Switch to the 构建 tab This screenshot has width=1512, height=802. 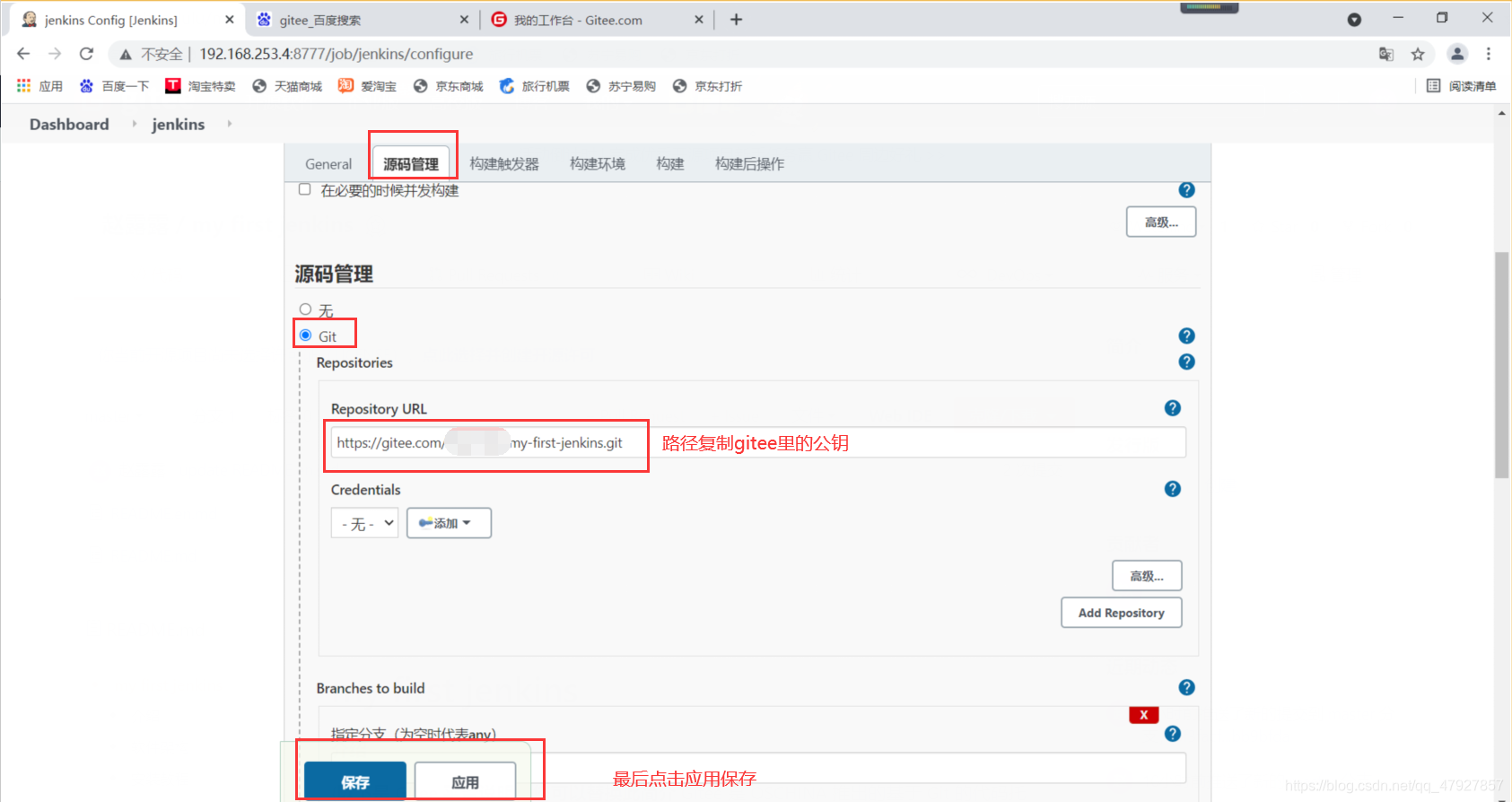tap(670, 164)
